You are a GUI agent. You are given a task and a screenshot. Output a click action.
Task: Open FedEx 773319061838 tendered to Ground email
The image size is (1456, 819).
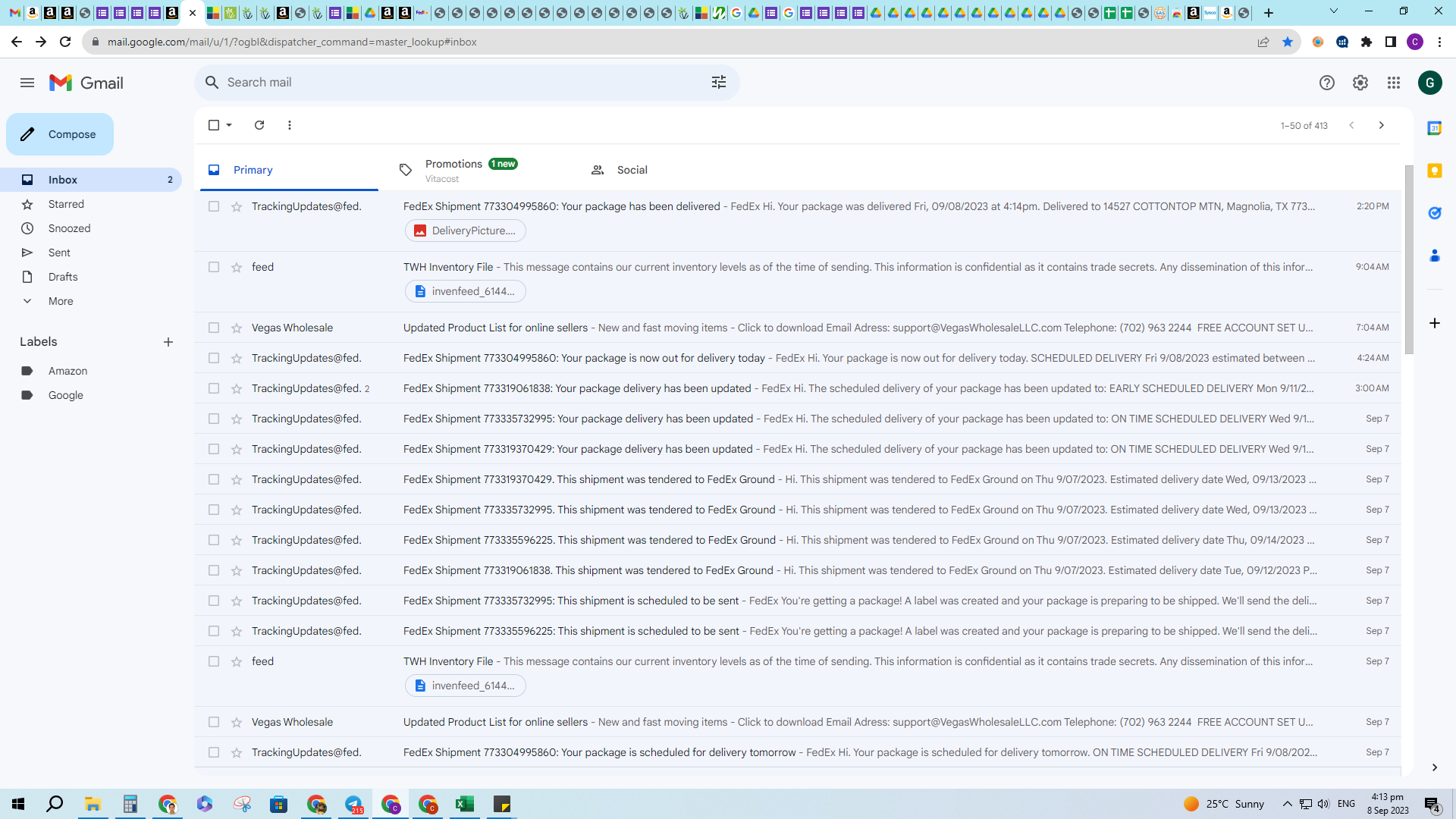[798, 570]
